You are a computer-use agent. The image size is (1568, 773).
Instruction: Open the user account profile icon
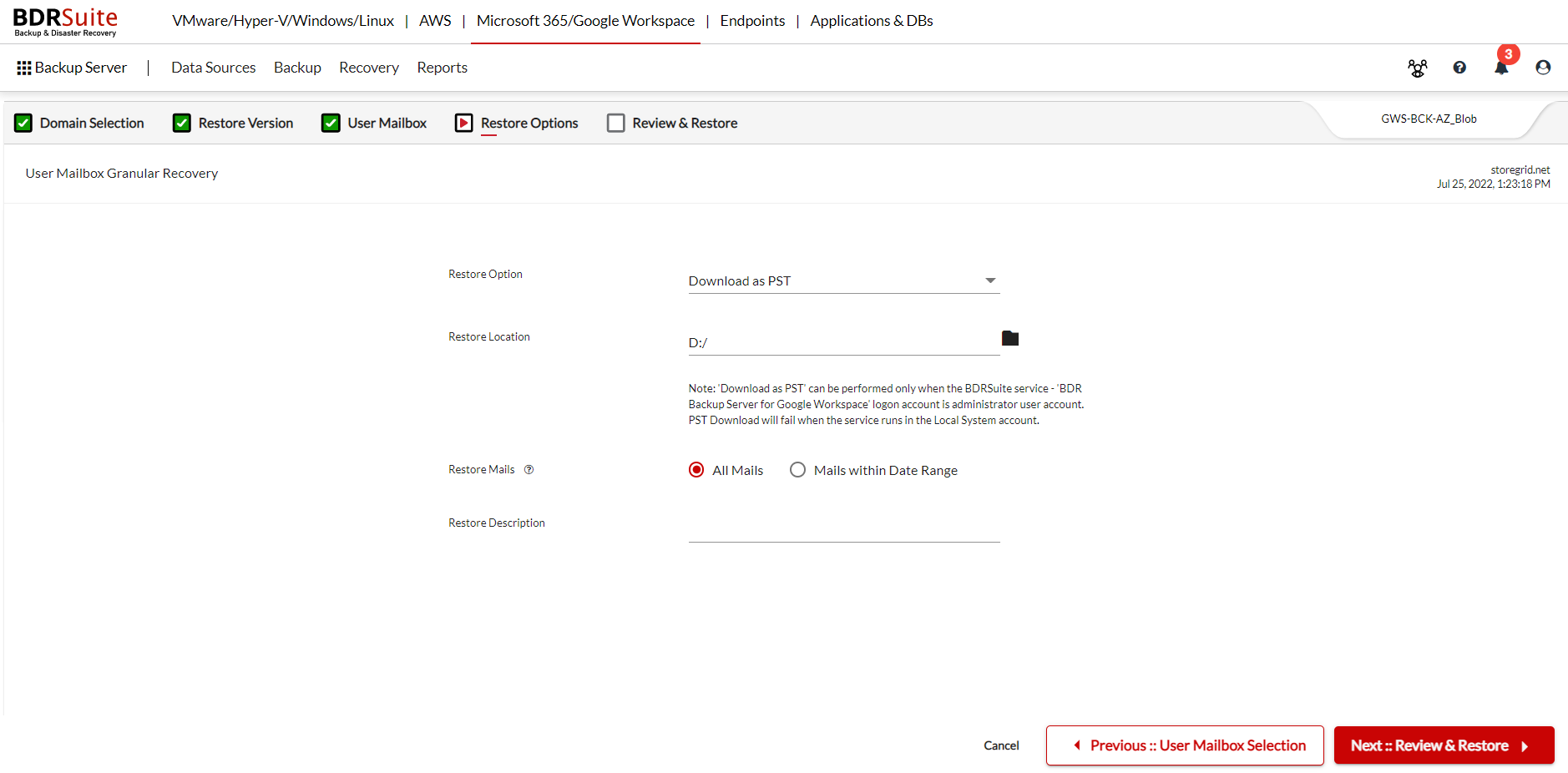tap(1543, 68)
